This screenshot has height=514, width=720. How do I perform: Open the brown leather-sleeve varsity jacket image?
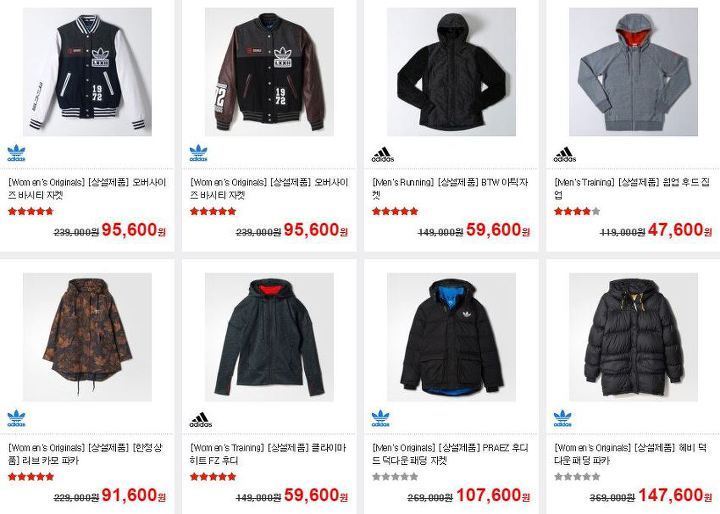269,72
